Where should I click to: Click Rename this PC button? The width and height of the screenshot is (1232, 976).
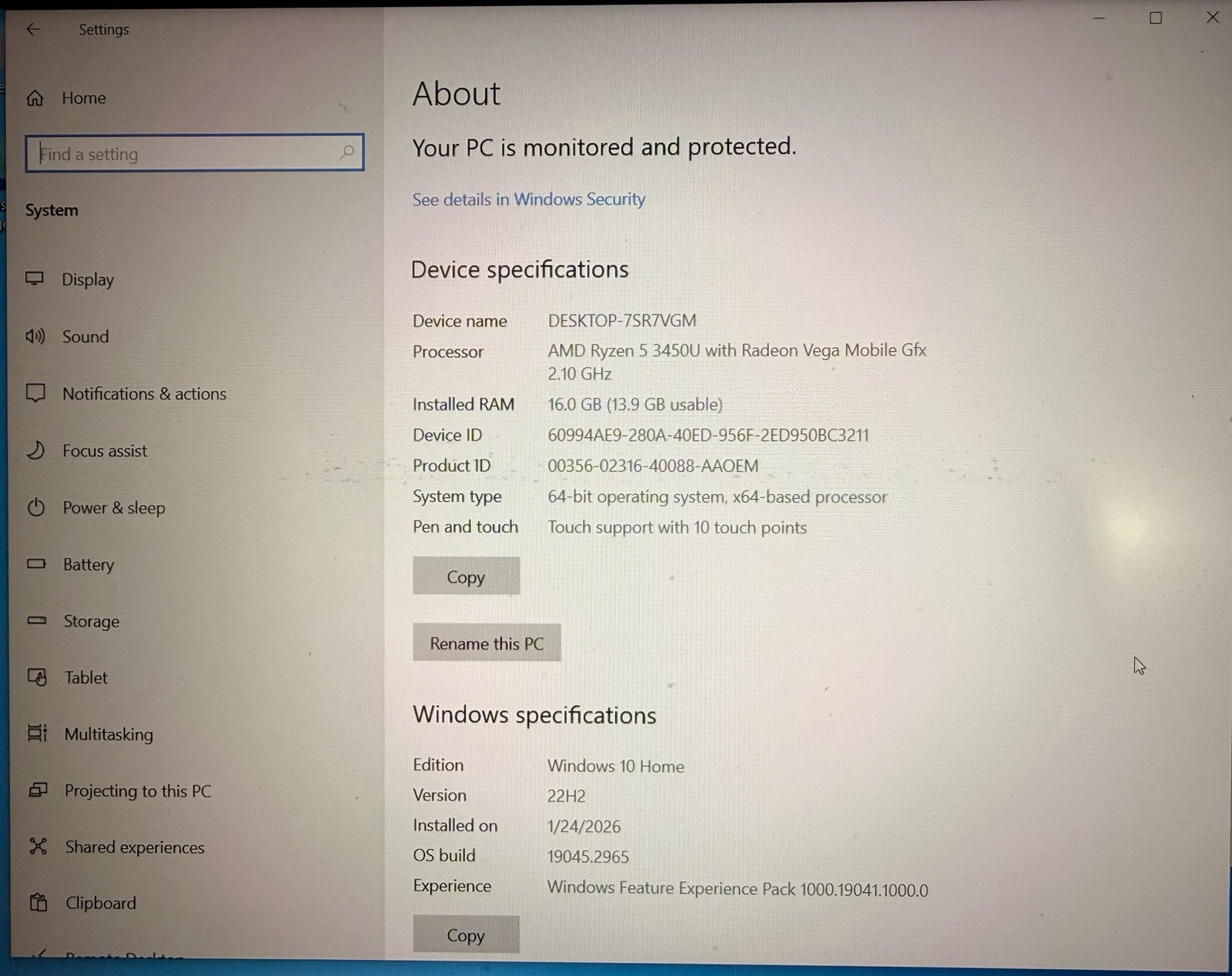coord(487,643)
